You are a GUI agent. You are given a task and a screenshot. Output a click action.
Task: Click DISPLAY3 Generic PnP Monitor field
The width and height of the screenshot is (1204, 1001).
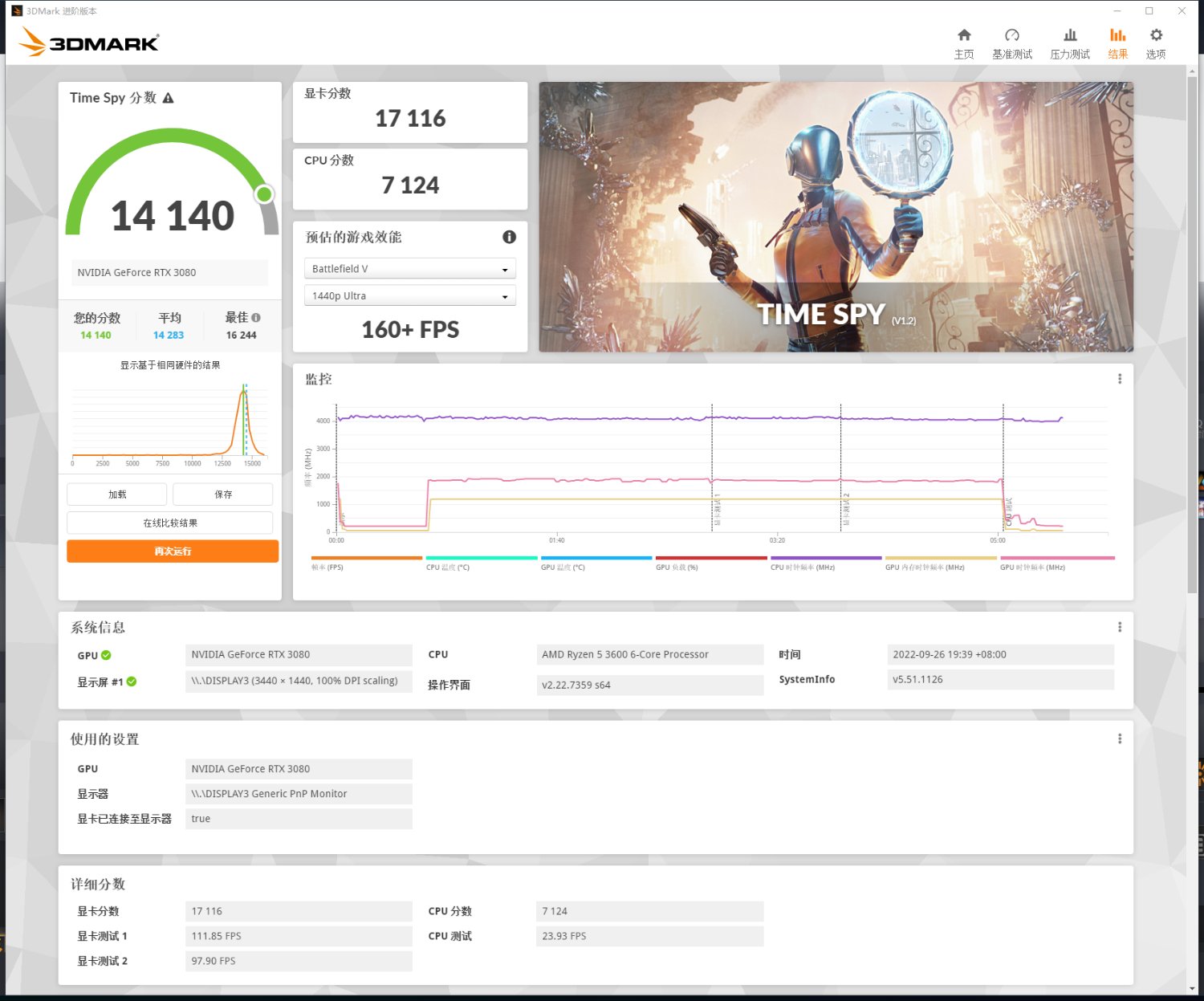[x=299, y=793]
